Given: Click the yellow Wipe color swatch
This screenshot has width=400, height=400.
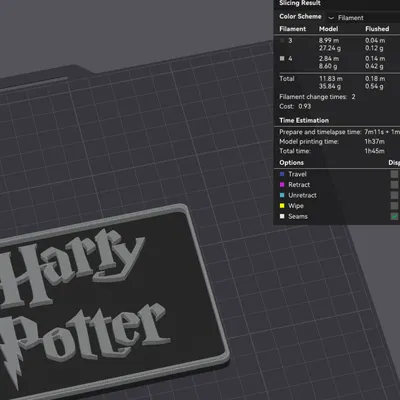Looking at the screenshot, I should click(282, 206).
